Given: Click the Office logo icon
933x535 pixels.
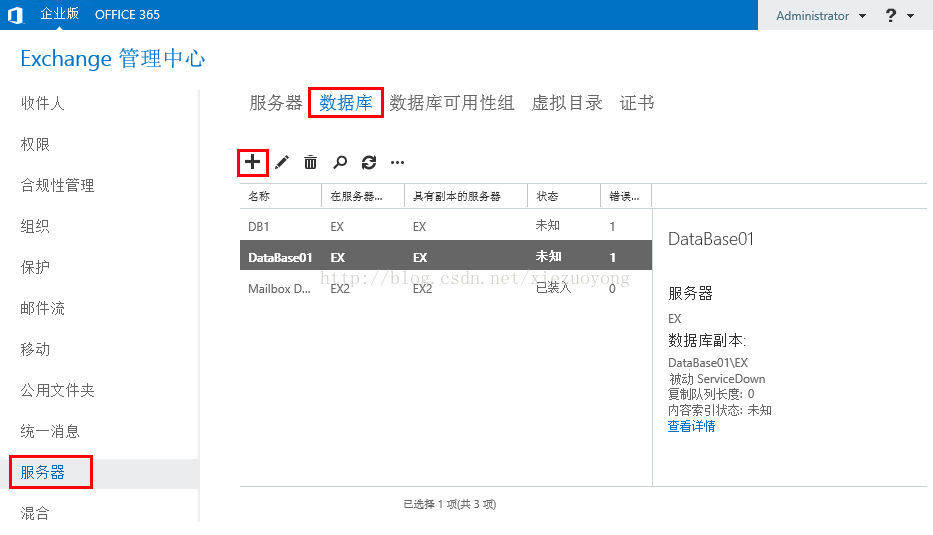Looking at the screenshot, I should coord(15,15).
